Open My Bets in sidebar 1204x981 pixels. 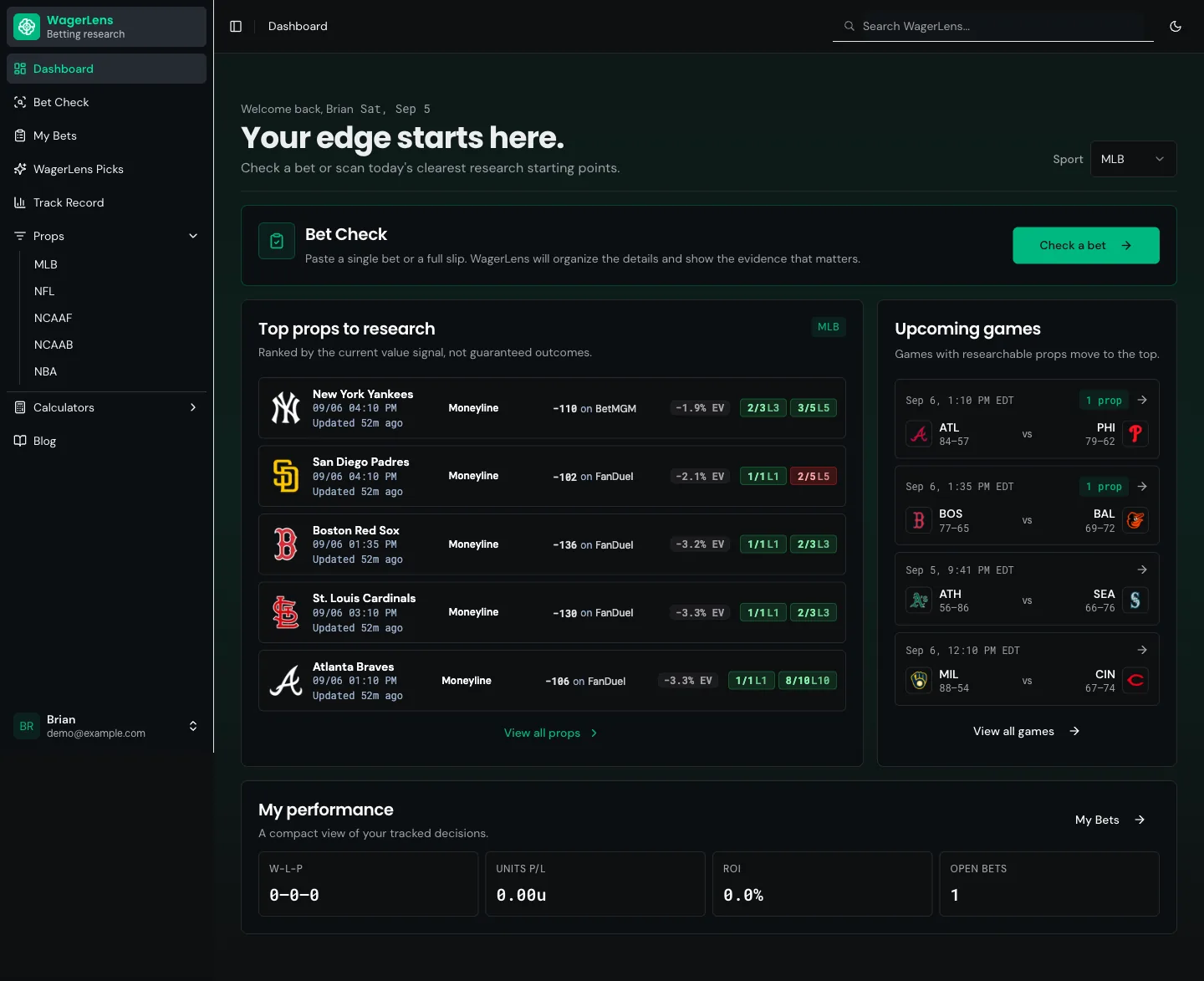106,135
